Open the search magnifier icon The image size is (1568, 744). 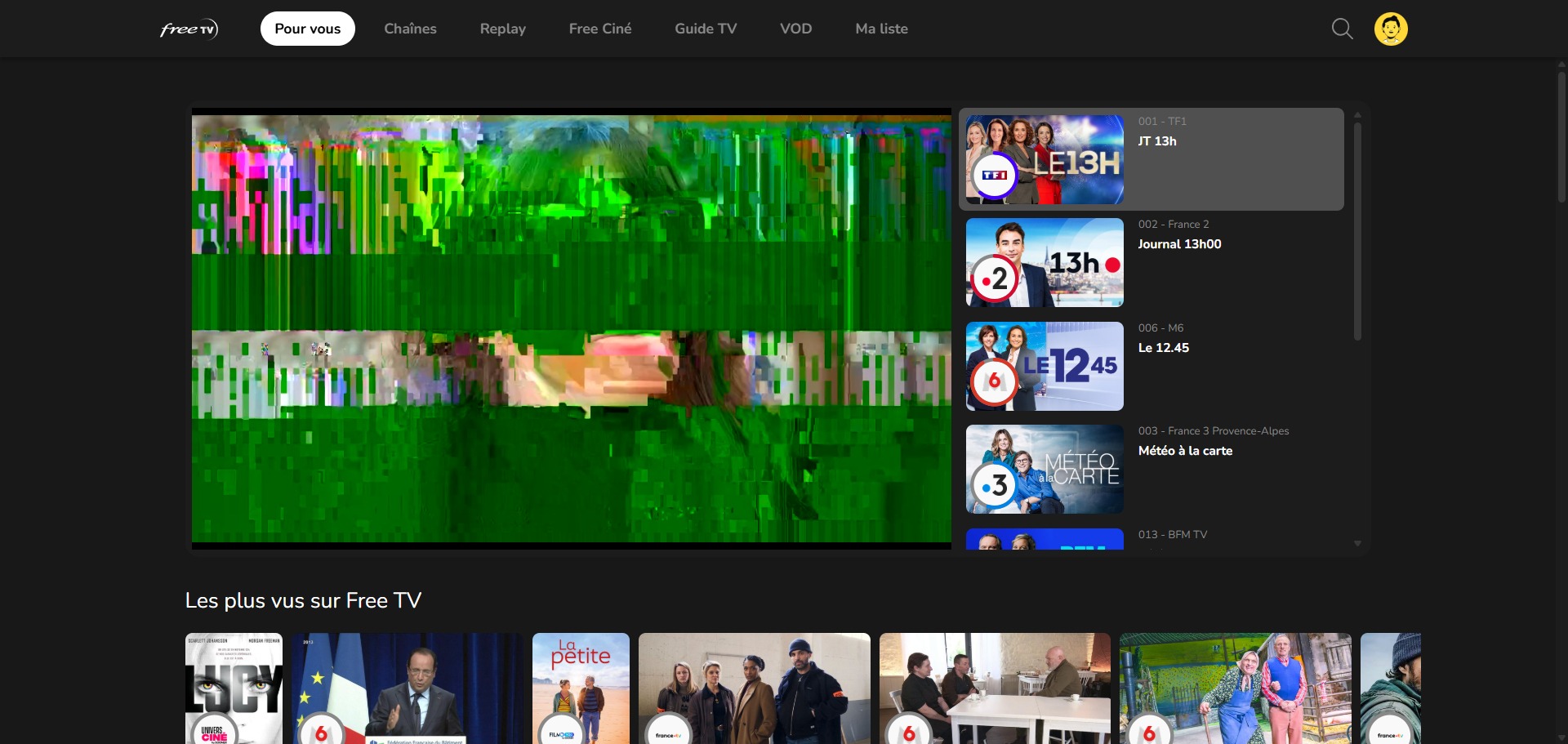tap(1342, 29)
